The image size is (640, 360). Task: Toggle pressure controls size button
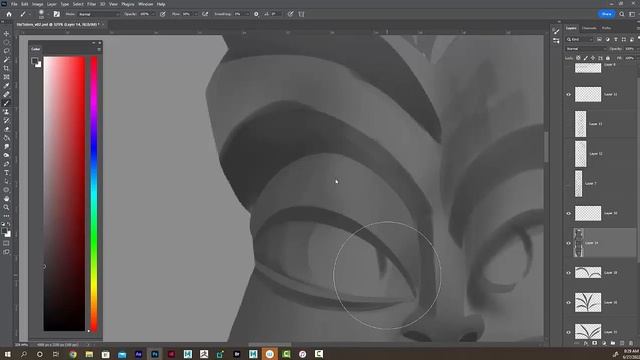click(x=290, y=14)
